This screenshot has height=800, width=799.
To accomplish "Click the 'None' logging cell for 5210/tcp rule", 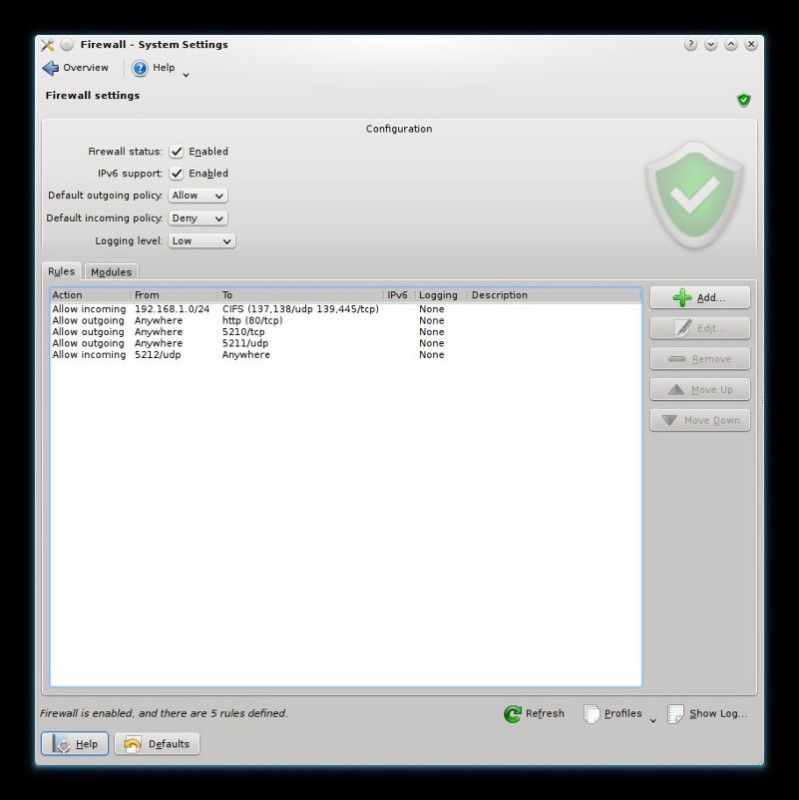I will pyautogui.click(x=432, y=332).
